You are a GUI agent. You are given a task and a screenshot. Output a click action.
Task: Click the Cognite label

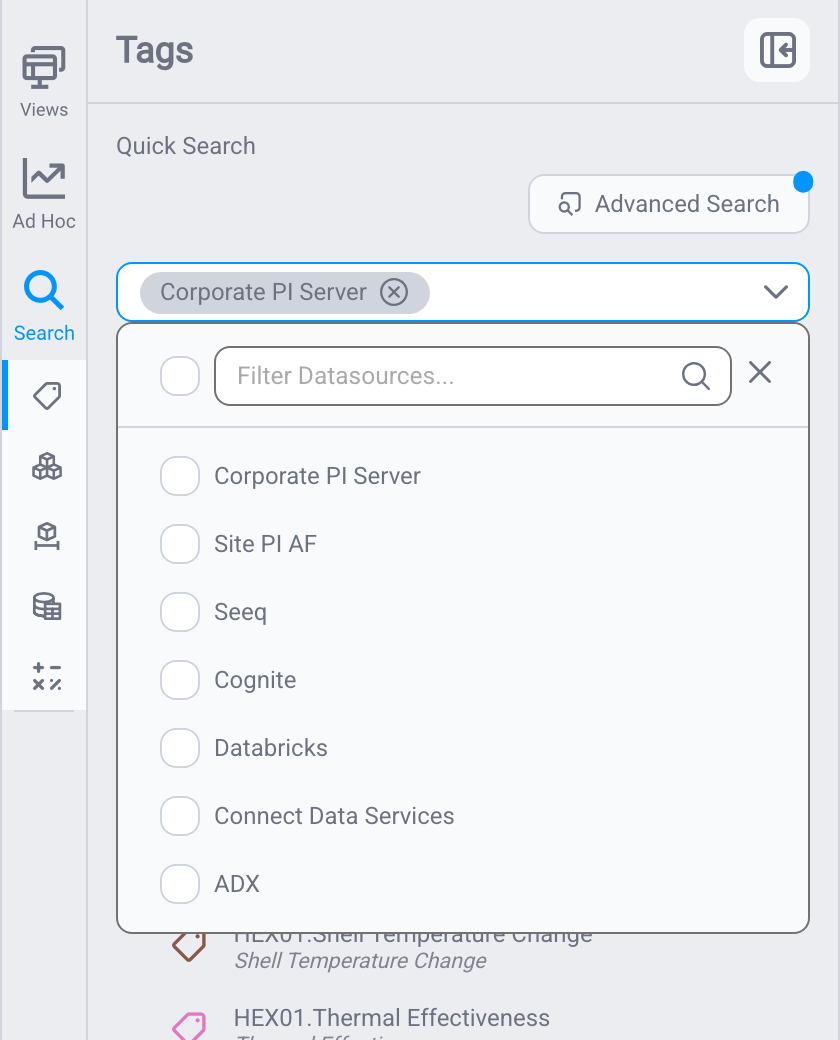pyautogui.click(x=255, y=680)
